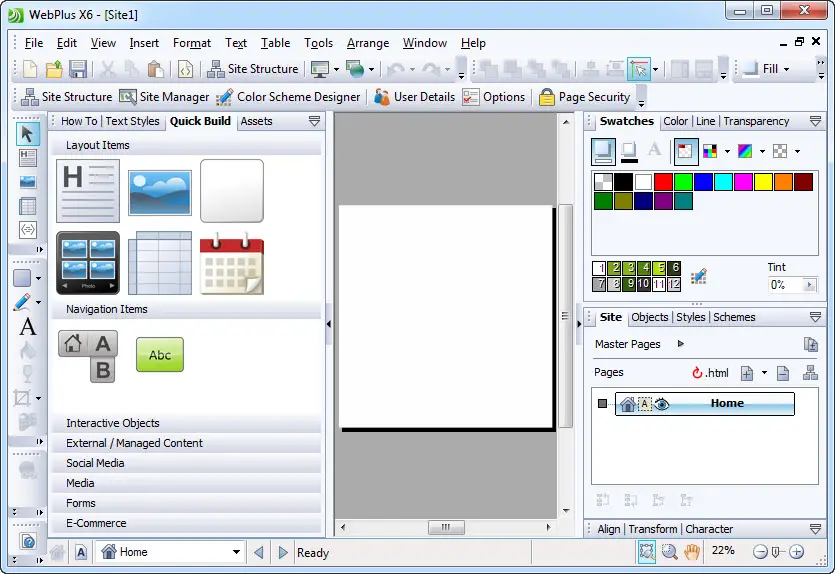835x574 pixels.
Task: Pick the Pencil drawing tool
Action: click(22, 302)
